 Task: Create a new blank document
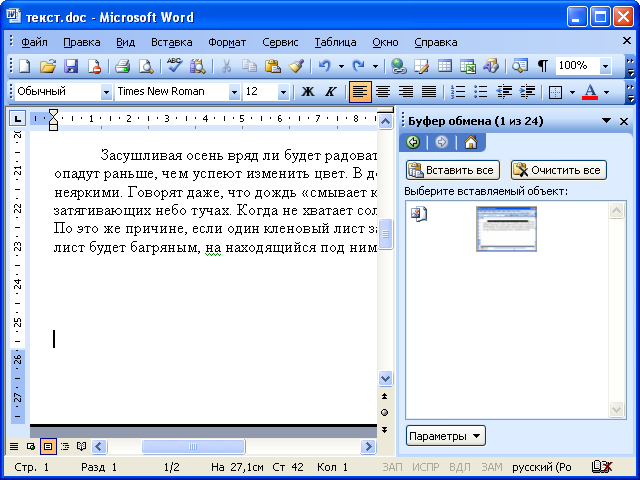tap(24, 66)
